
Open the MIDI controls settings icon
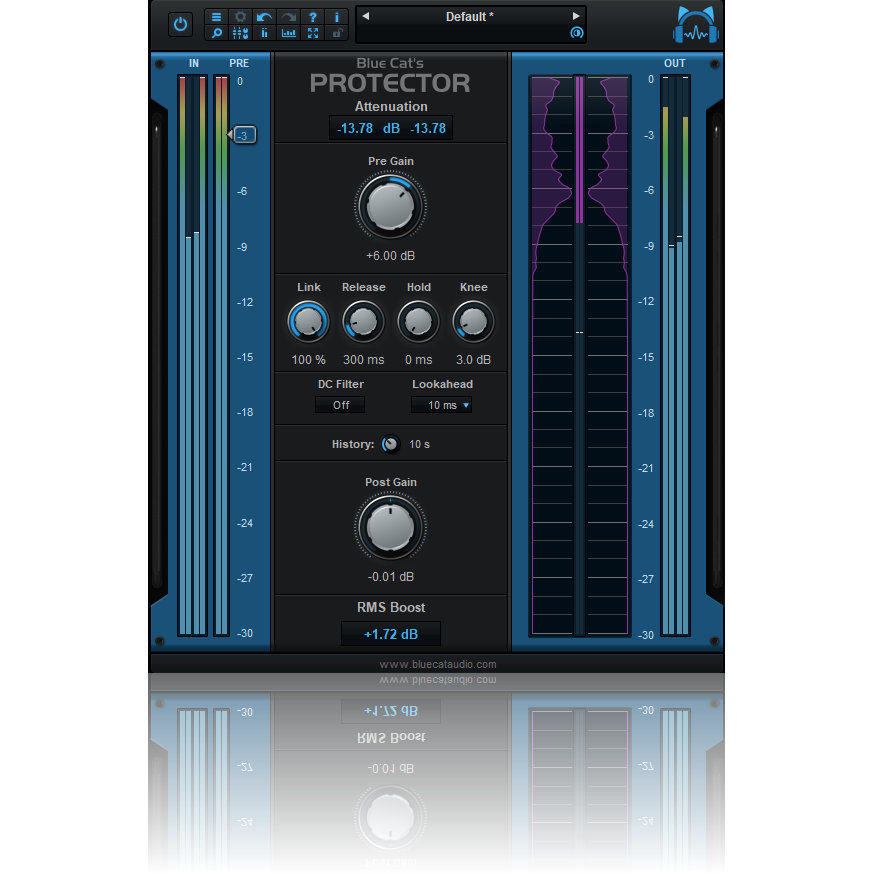(240, 33)
